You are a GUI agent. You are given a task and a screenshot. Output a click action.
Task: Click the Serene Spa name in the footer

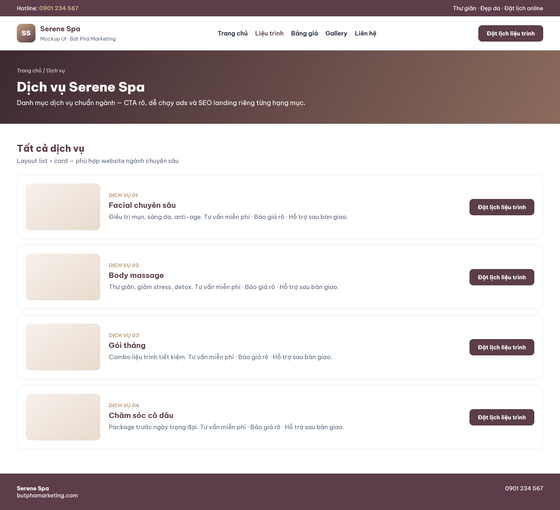33,488
